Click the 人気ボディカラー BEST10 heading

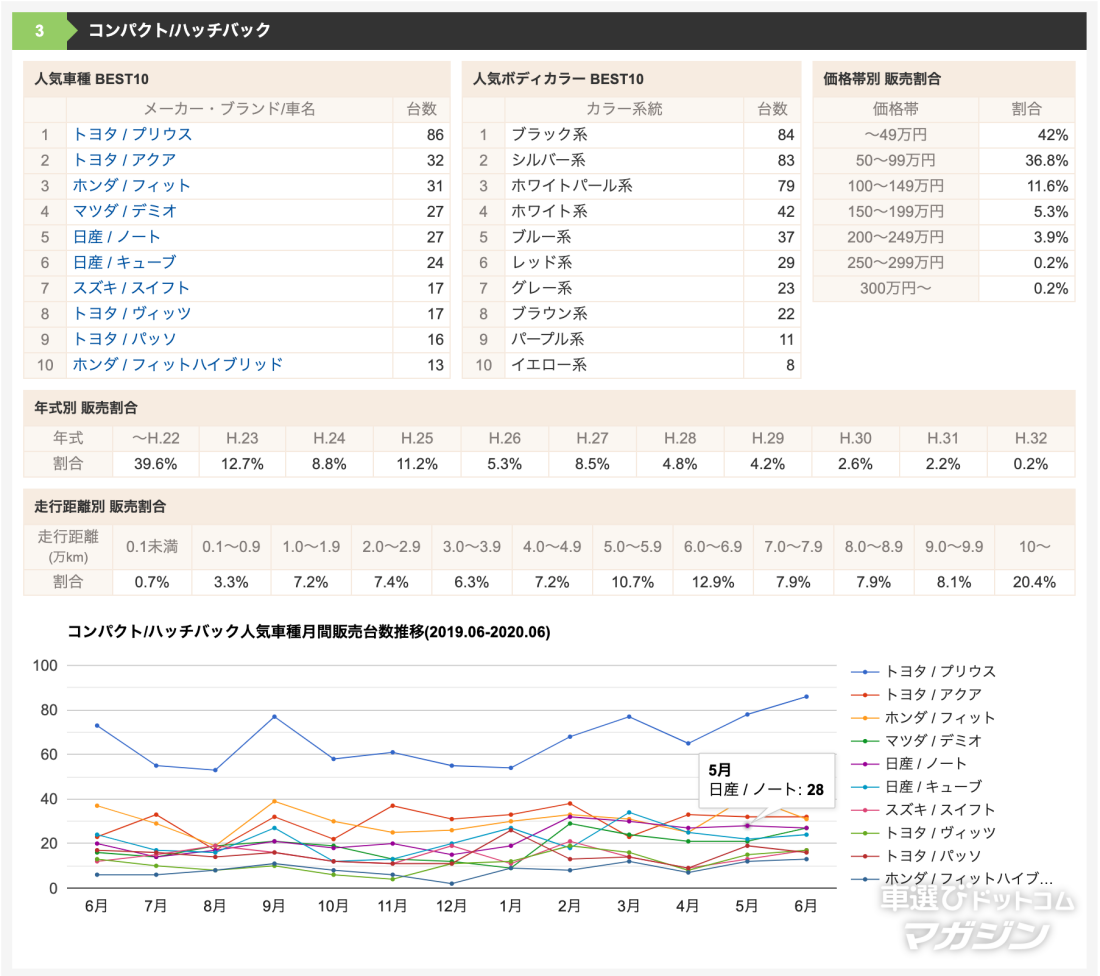click(x=558, y=79)
